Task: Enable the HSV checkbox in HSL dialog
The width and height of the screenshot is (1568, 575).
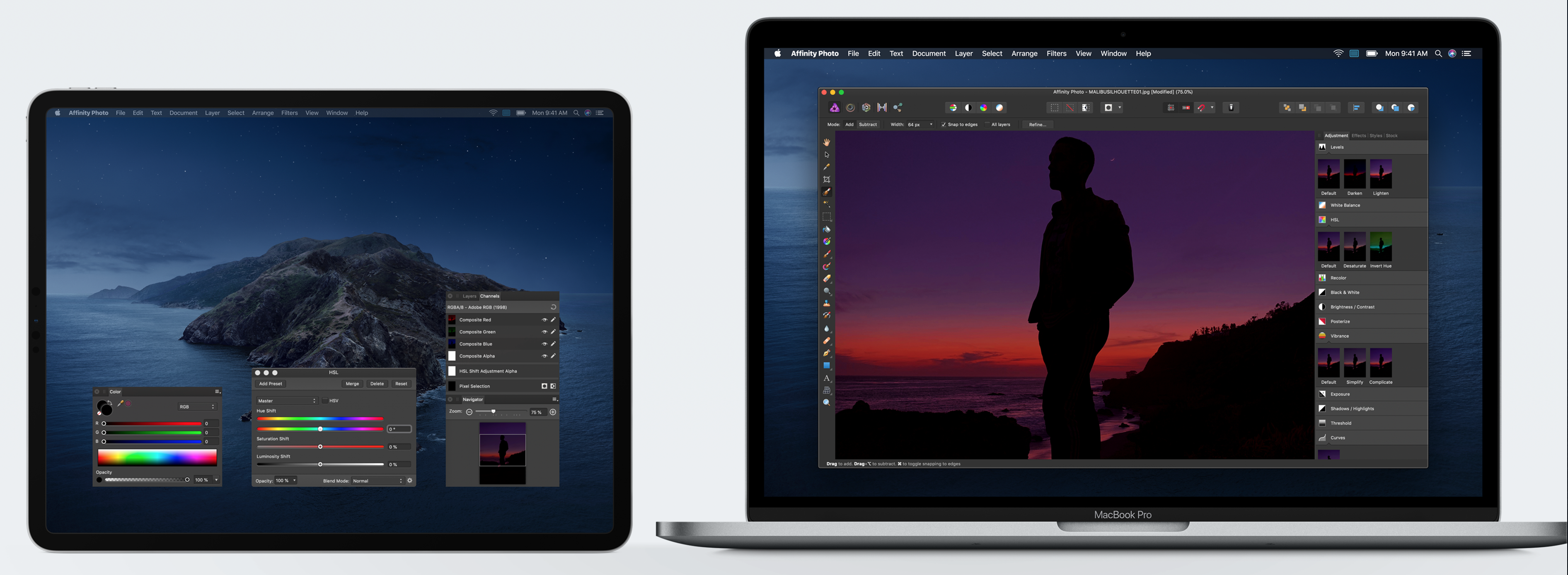Action: [x=325, y=401]
